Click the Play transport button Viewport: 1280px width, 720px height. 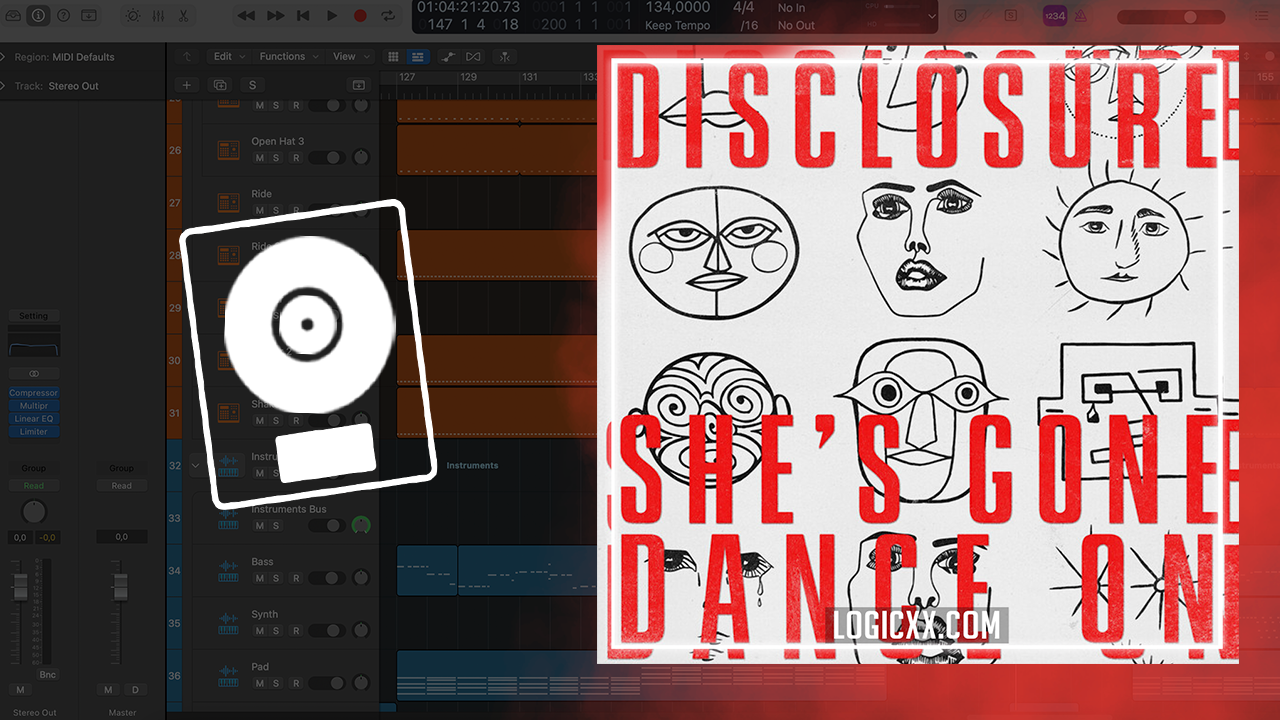[332, 16]
